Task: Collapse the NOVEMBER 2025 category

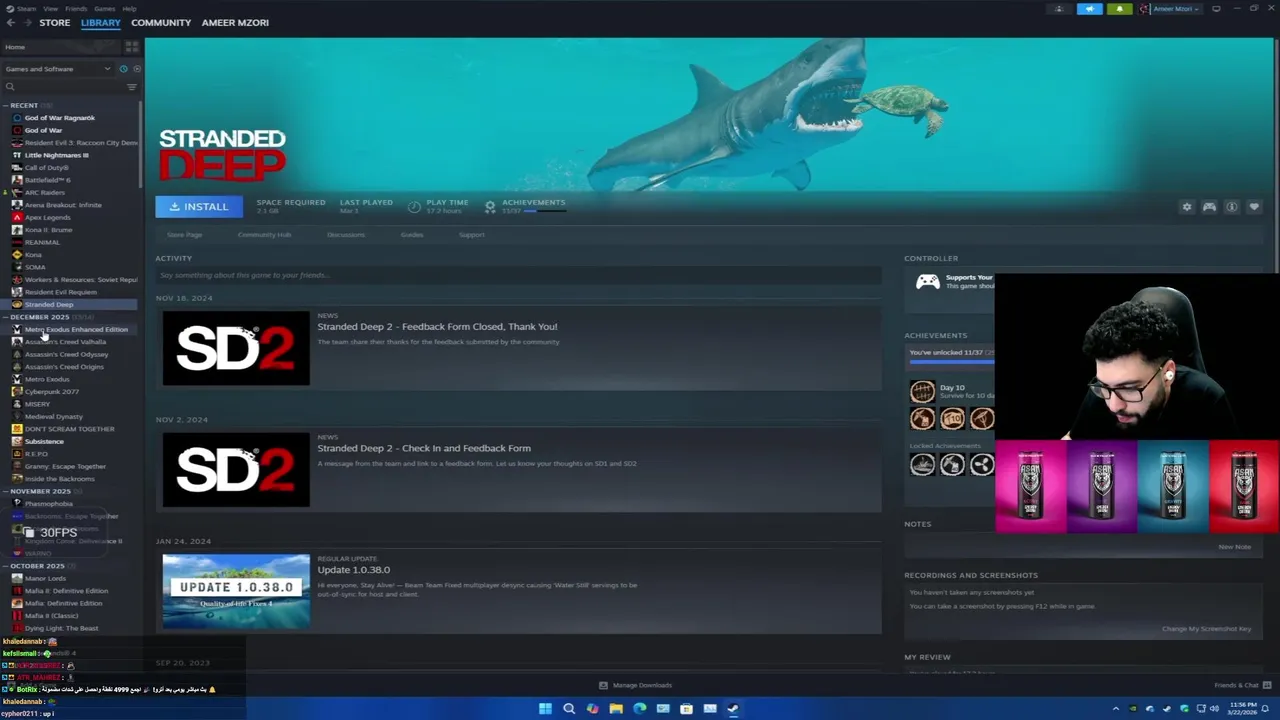Action: point(5,491)
